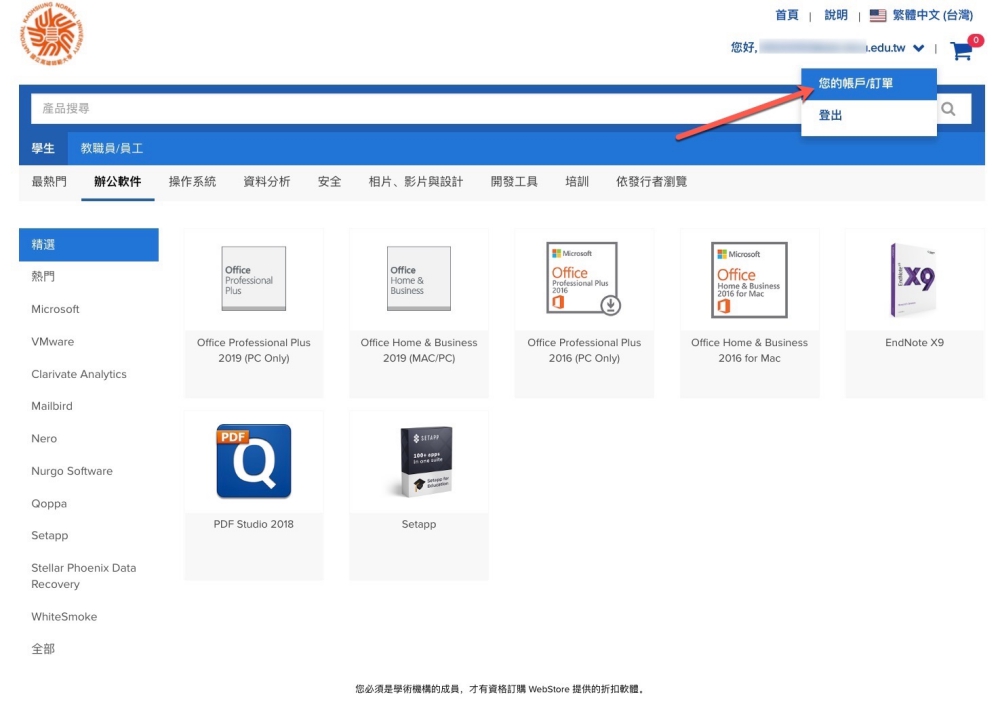Filter by Stellar Phoenix Data Recovery
1000x718 pixels.
point(84,576)
